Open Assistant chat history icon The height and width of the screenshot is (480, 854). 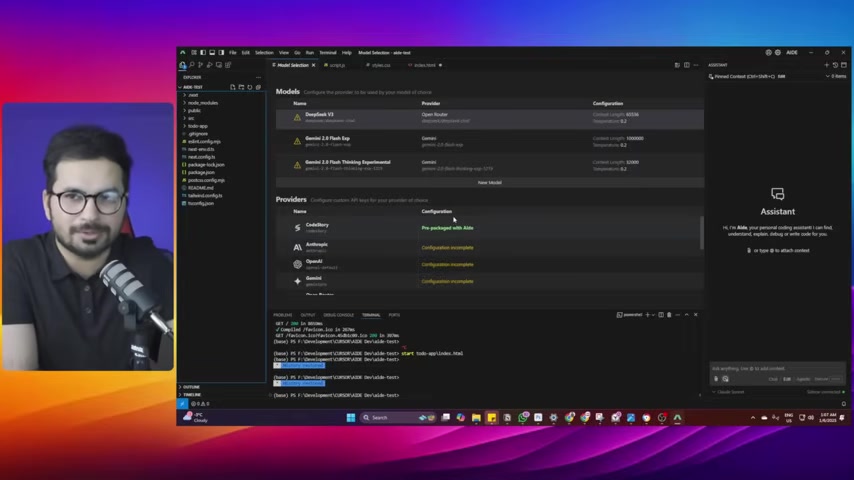(835, 65)
